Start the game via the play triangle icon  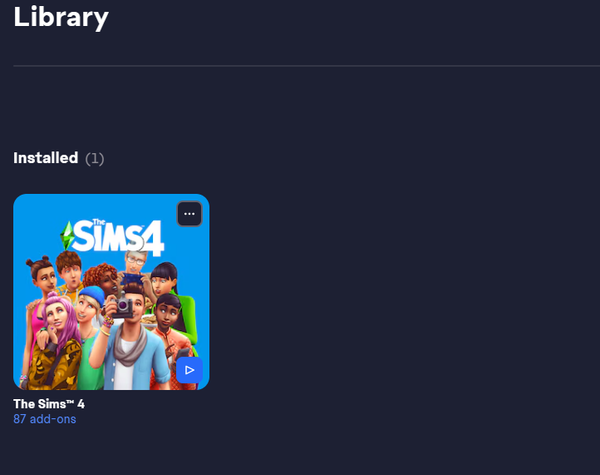[x=189, y=370]
